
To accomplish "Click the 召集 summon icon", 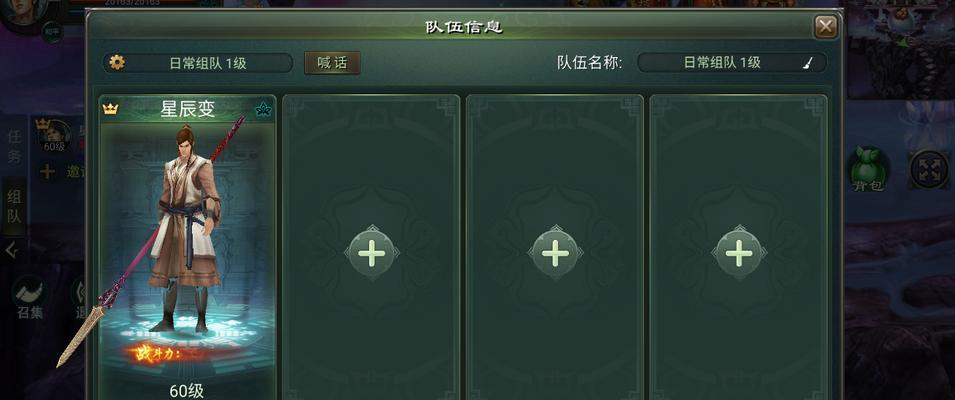I will [30, 298].
